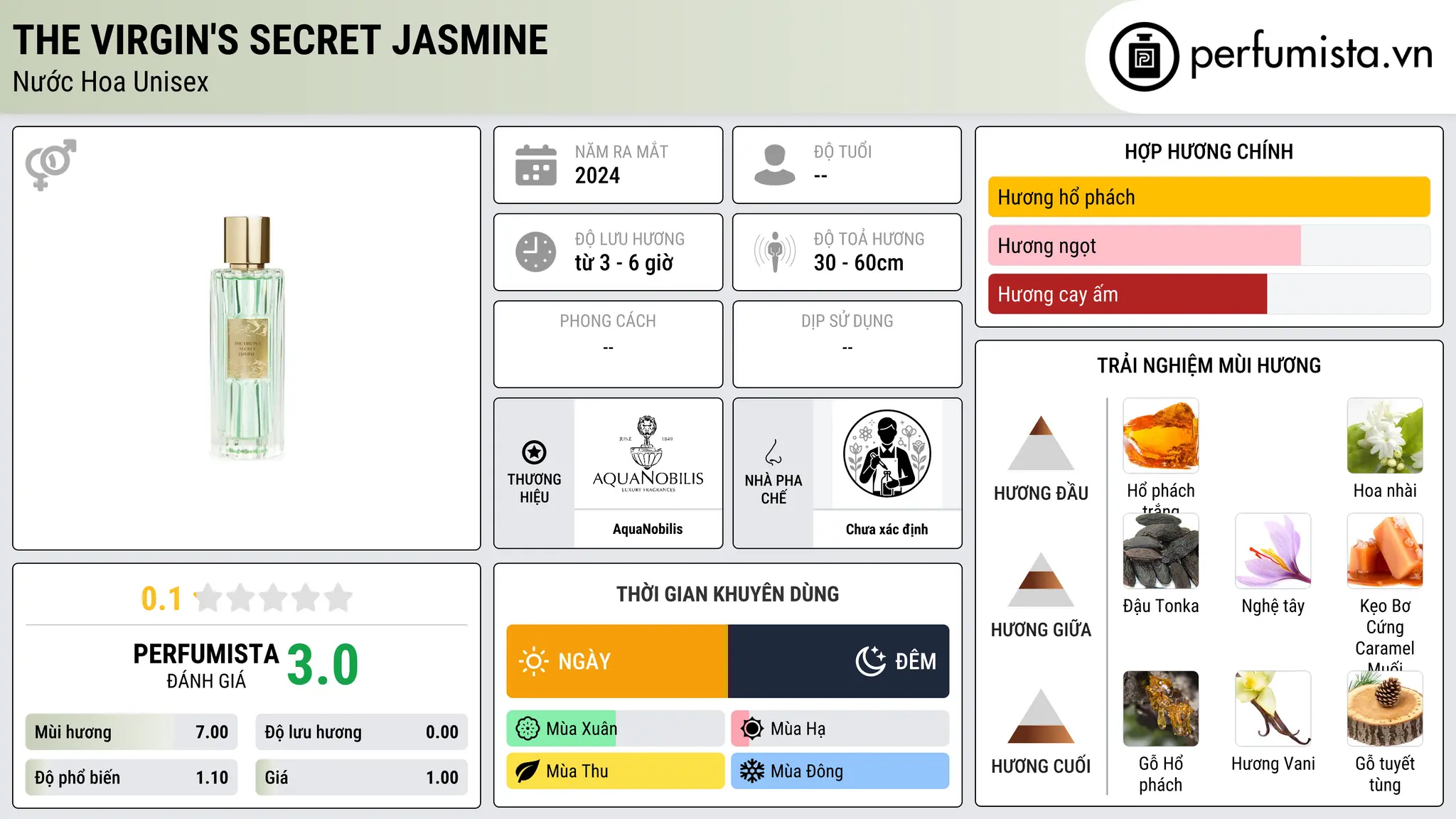Click the Mùa Đông season bar
Image resolution: width=1456 pixels, height=819 pixels.
pos(840,771)
